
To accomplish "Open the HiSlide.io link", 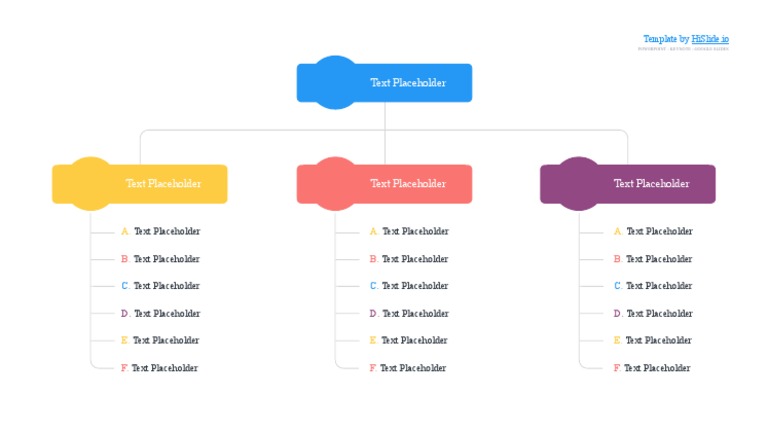I will 710,39.
